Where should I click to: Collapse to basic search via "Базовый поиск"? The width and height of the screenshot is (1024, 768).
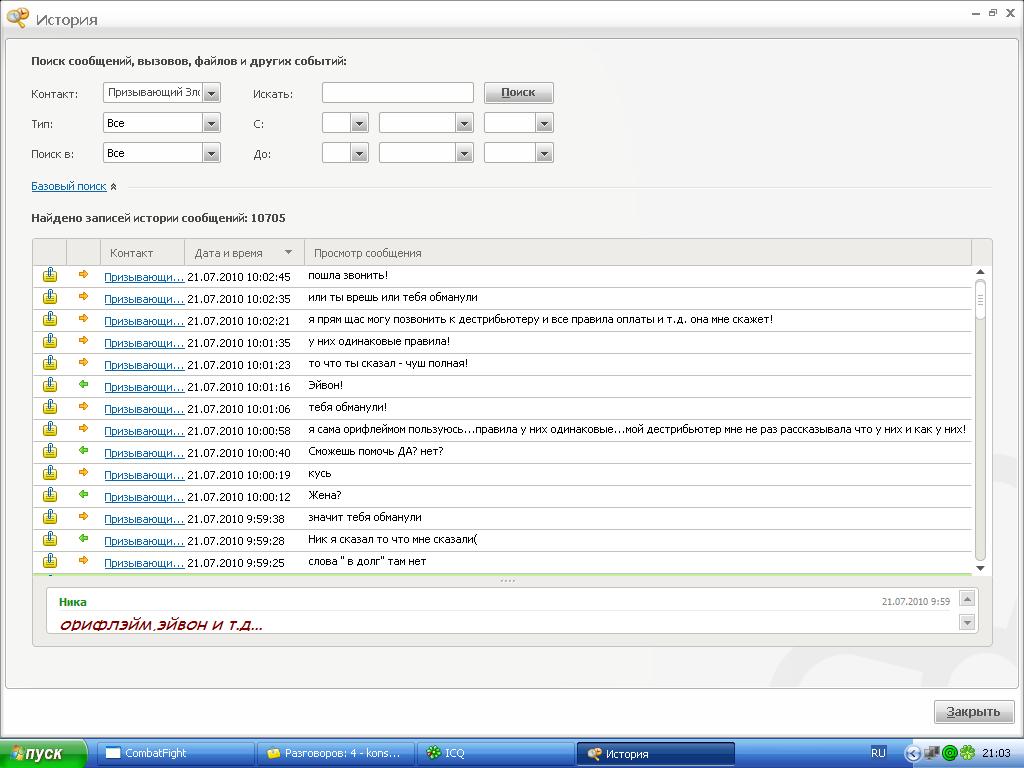(68, 186)
